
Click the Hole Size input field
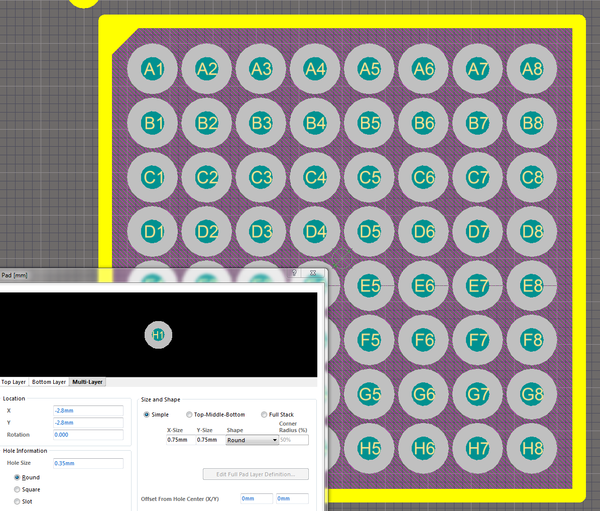pos(88,463)
